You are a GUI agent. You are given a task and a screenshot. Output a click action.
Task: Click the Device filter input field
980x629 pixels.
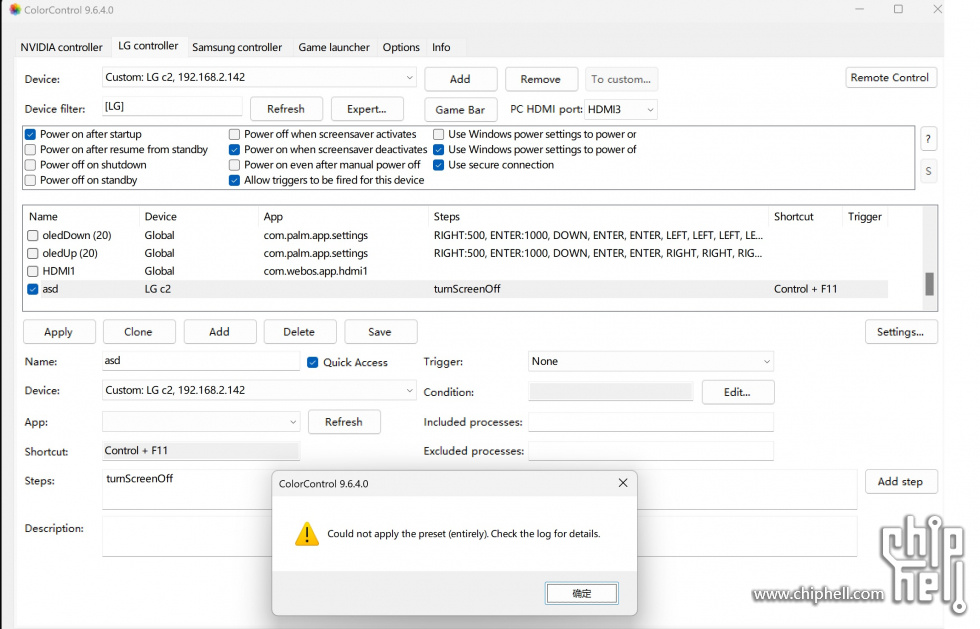click(172, 106)
